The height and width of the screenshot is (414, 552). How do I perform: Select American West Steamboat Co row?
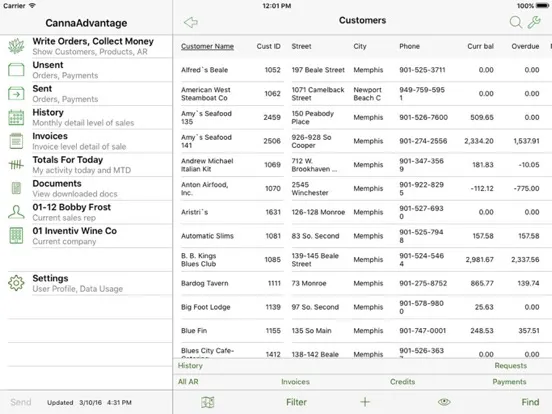coord(363,94)
